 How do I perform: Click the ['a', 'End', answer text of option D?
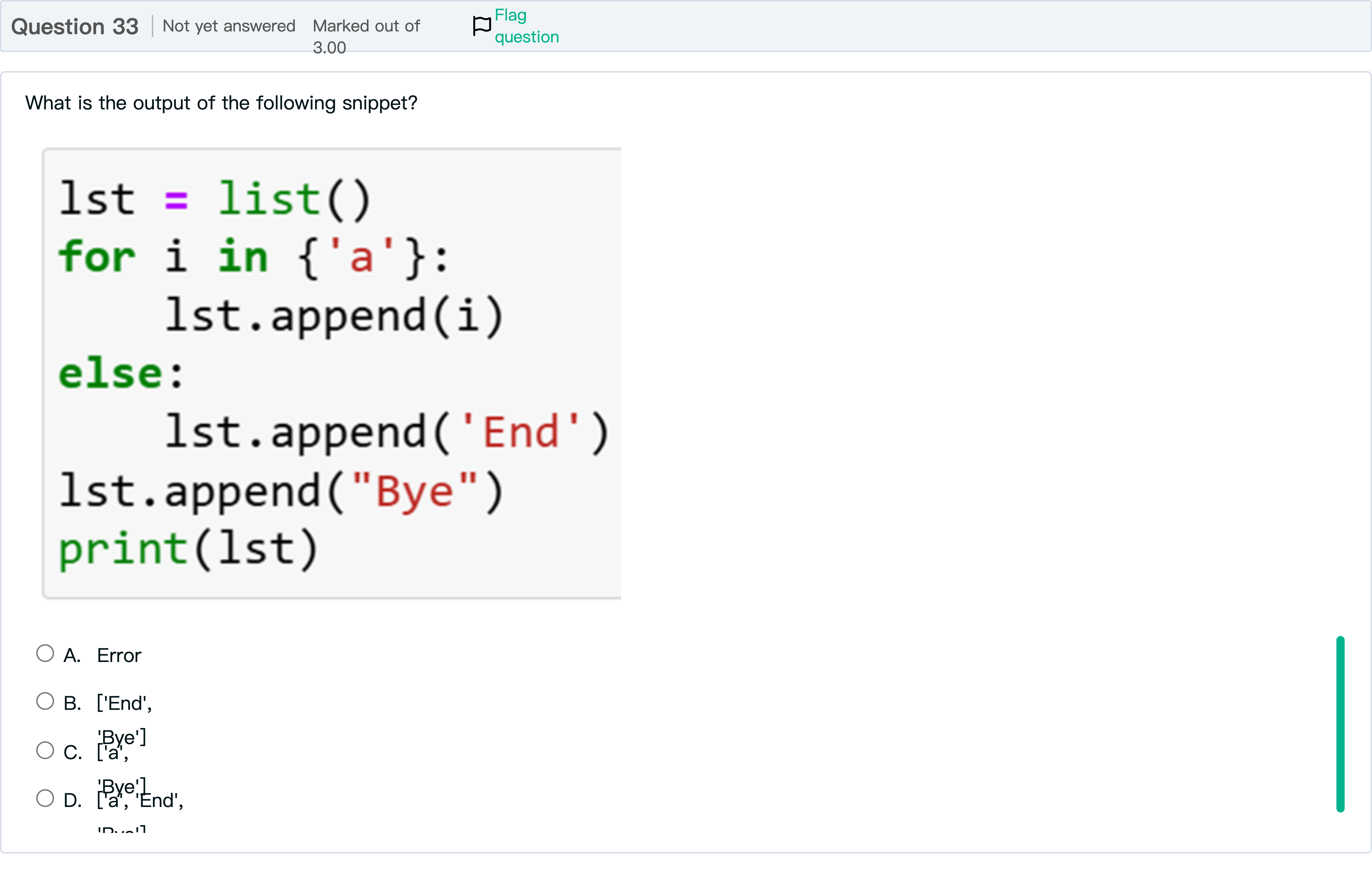click(x=140, y=801)
